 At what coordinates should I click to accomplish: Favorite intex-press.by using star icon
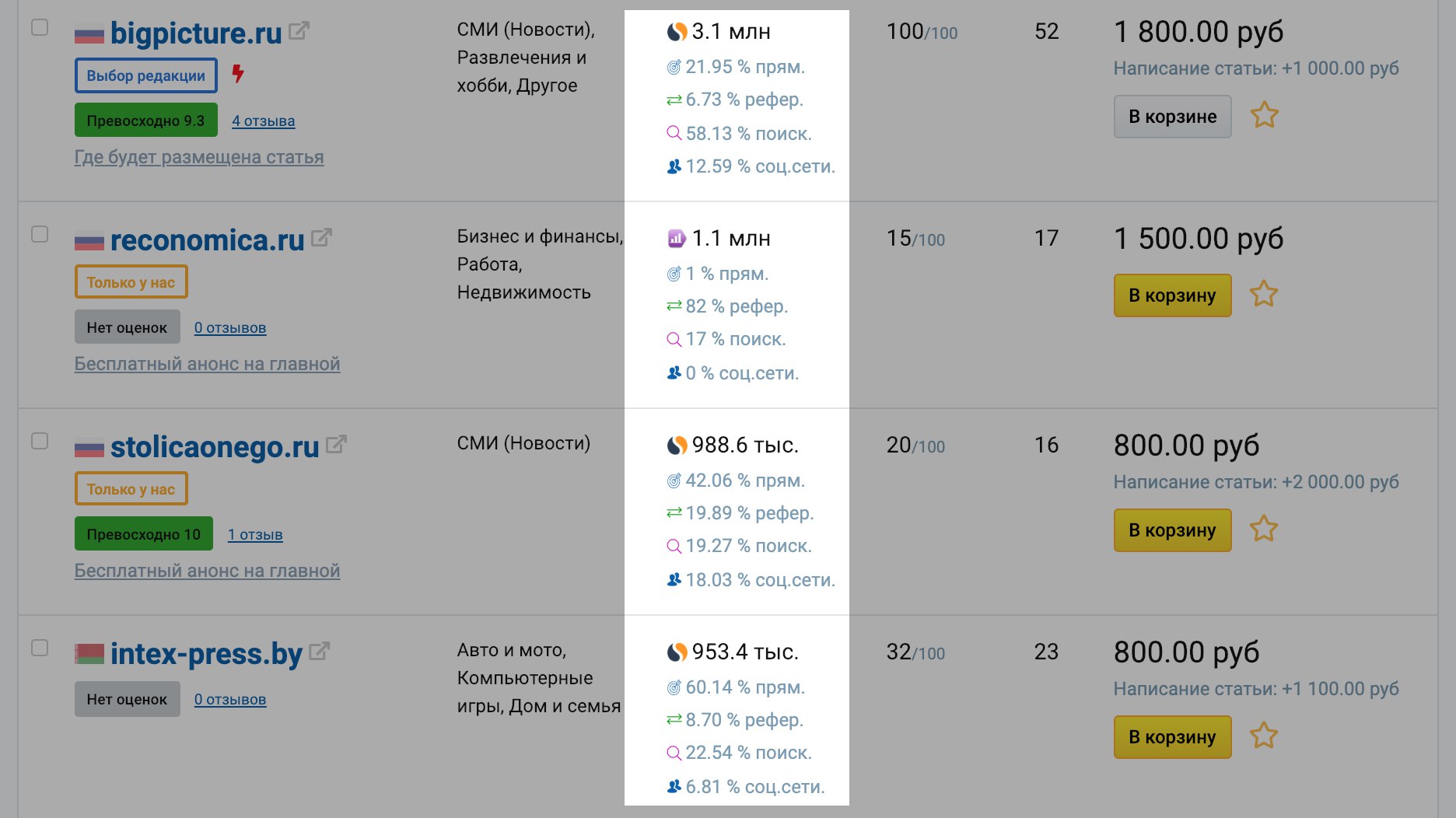pyautogui.click(x=1264, y=736)
